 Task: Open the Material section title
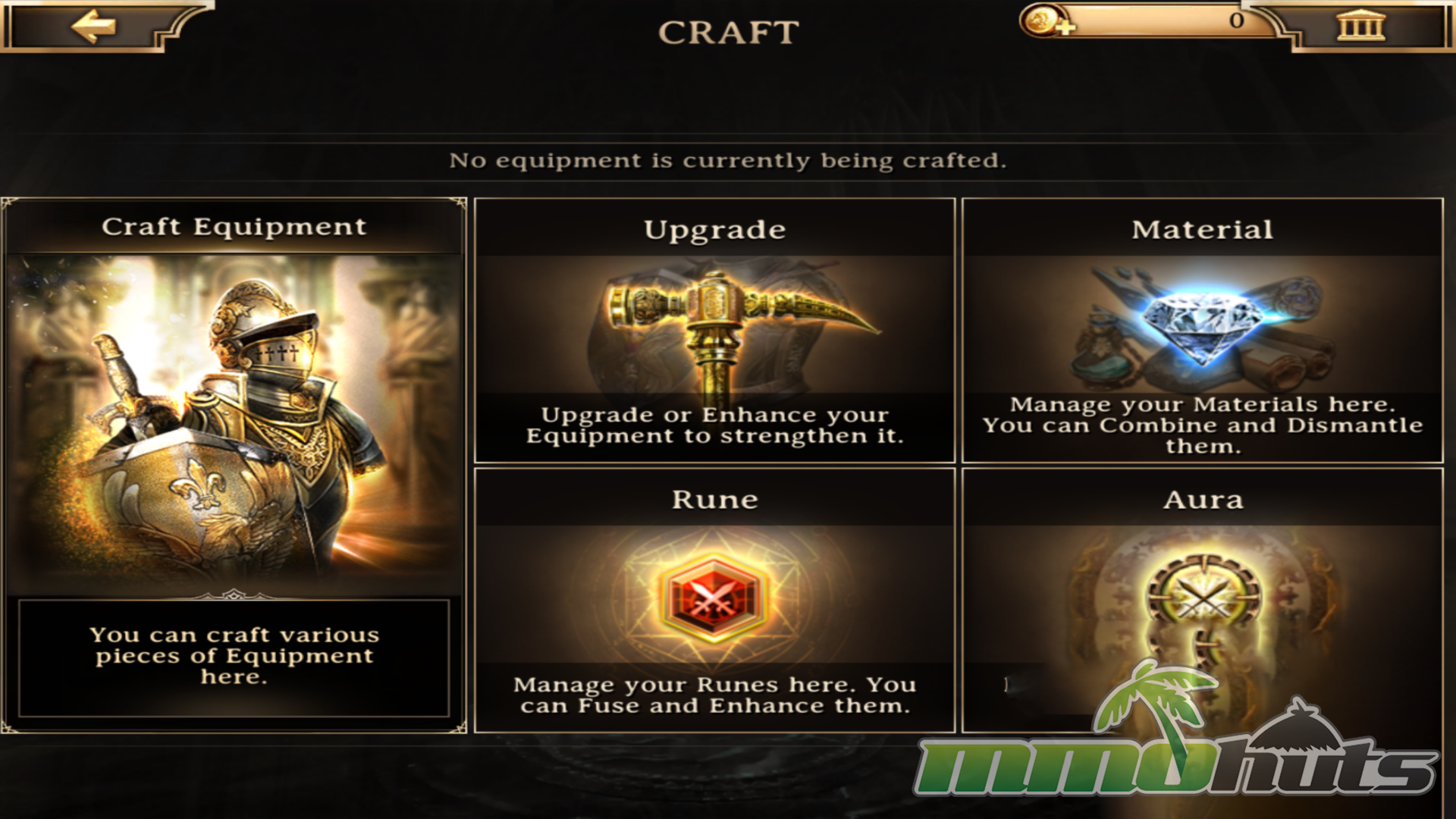click(1202, 230)
